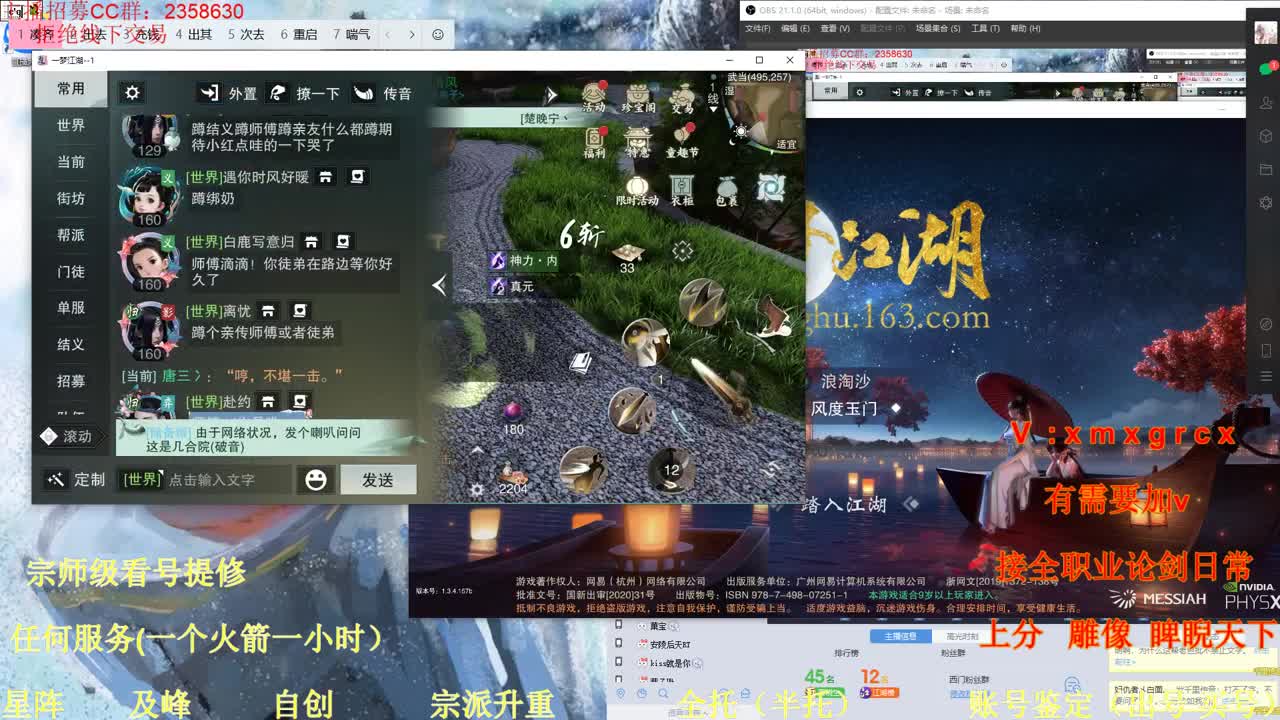Open the 福利 welfare icon
This screenshot has width=1280, height=720.
pos(594,142)
